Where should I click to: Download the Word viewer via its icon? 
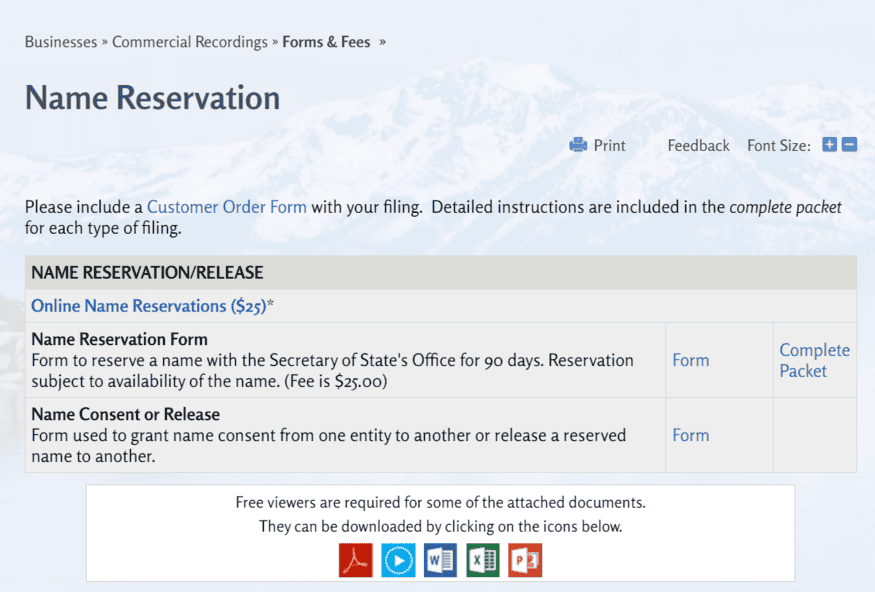pyautogui.click(x=440, y=560)
